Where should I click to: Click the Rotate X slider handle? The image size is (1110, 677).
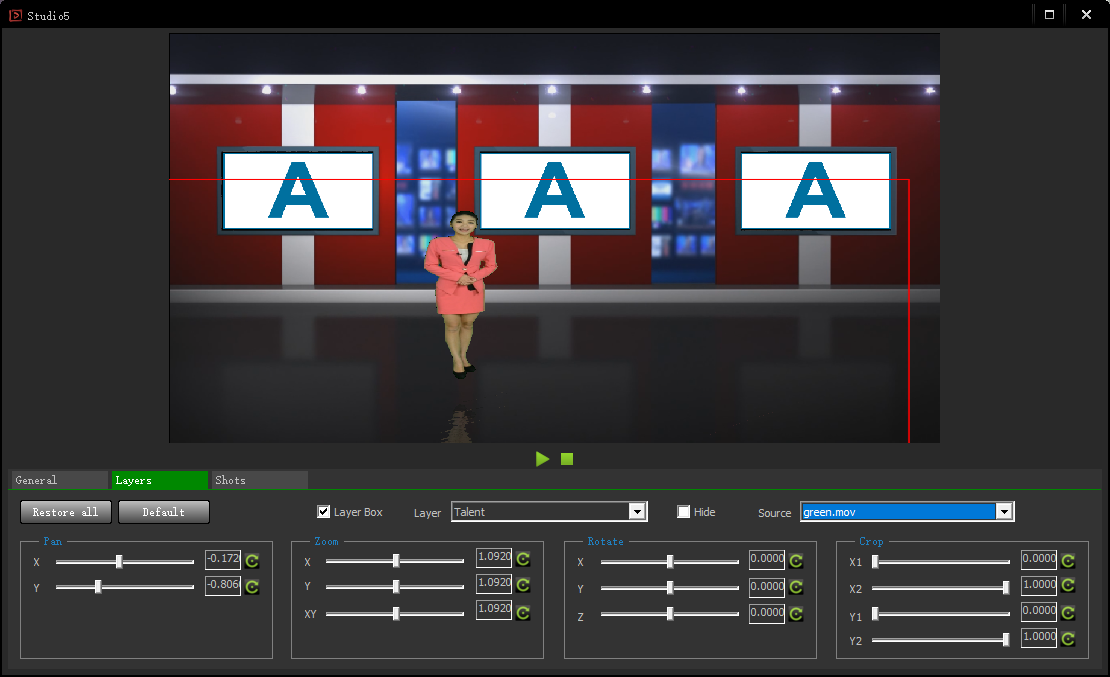pyautogui.click(x=670, y=562)
